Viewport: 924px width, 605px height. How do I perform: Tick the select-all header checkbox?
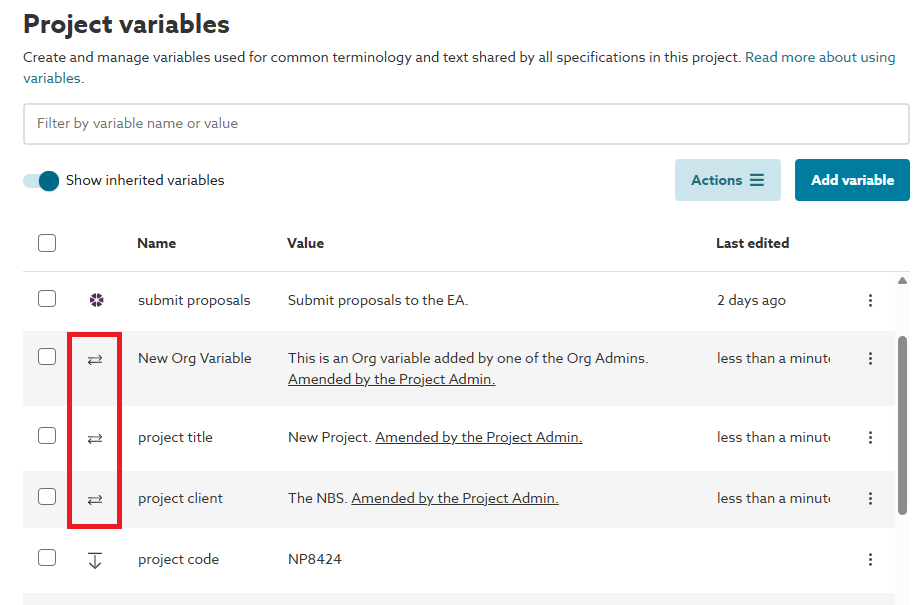[47, 243]
